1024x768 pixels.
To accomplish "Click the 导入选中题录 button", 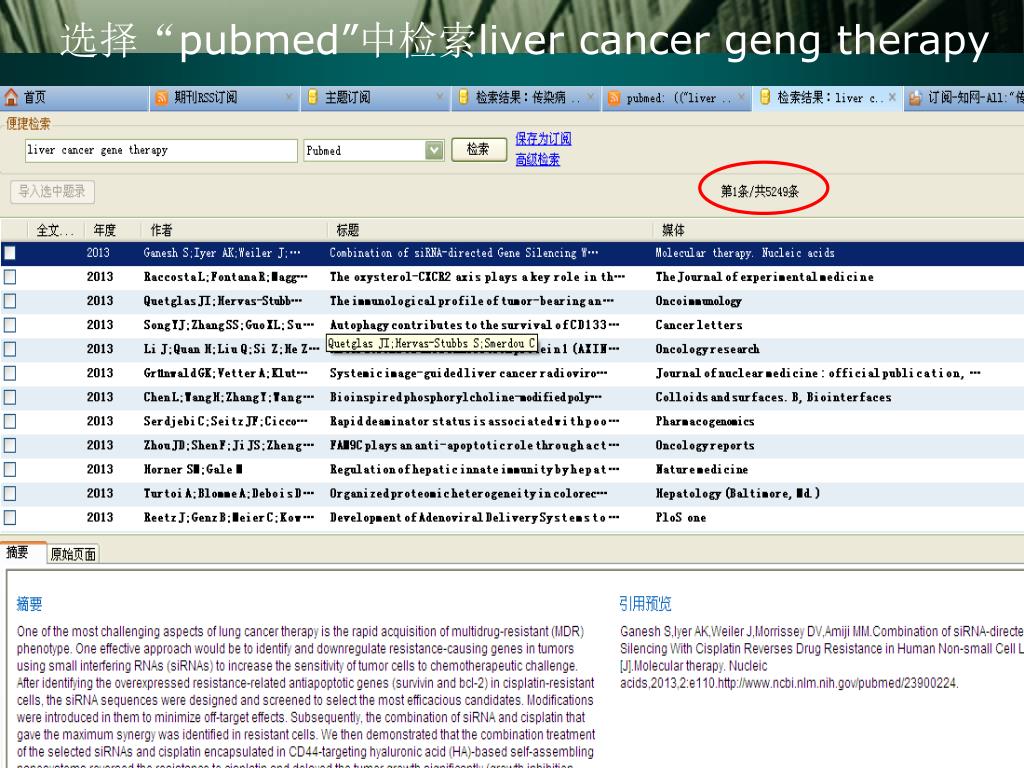I will pyautogui.click(x=52, y=191).
